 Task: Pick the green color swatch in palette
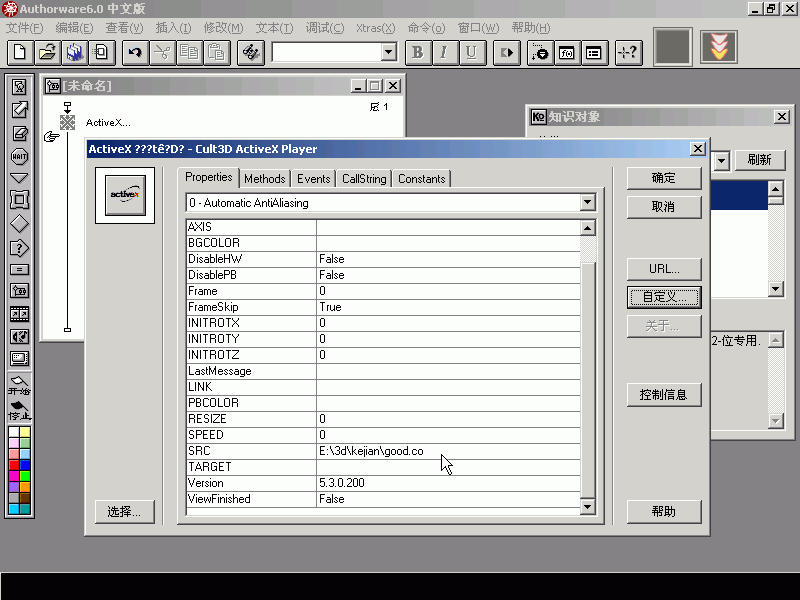pos(25,476)
